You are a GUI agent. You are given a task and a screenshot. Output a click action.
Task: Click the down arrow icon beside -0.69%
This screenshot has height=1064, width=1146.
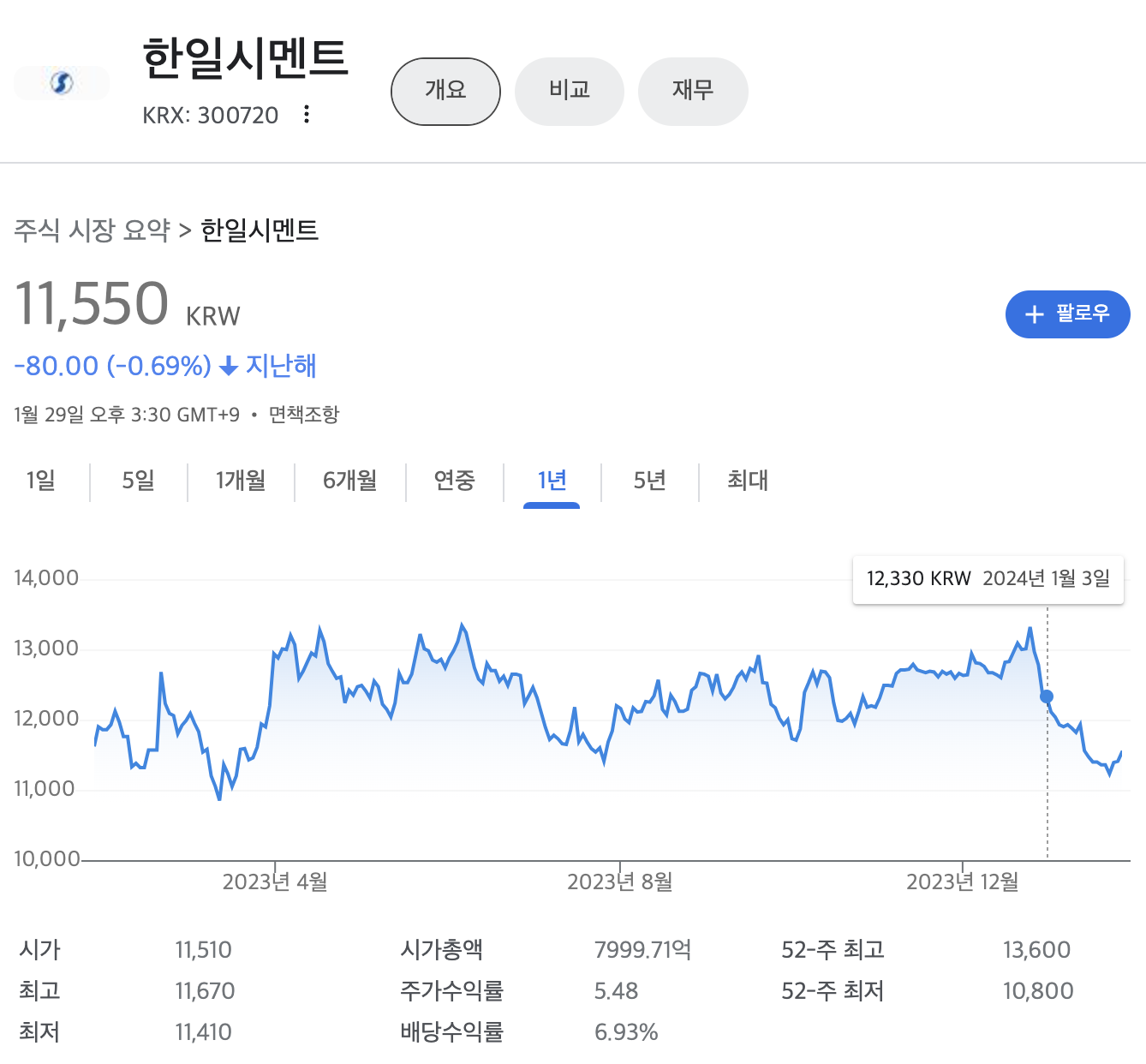coord(228,367)
